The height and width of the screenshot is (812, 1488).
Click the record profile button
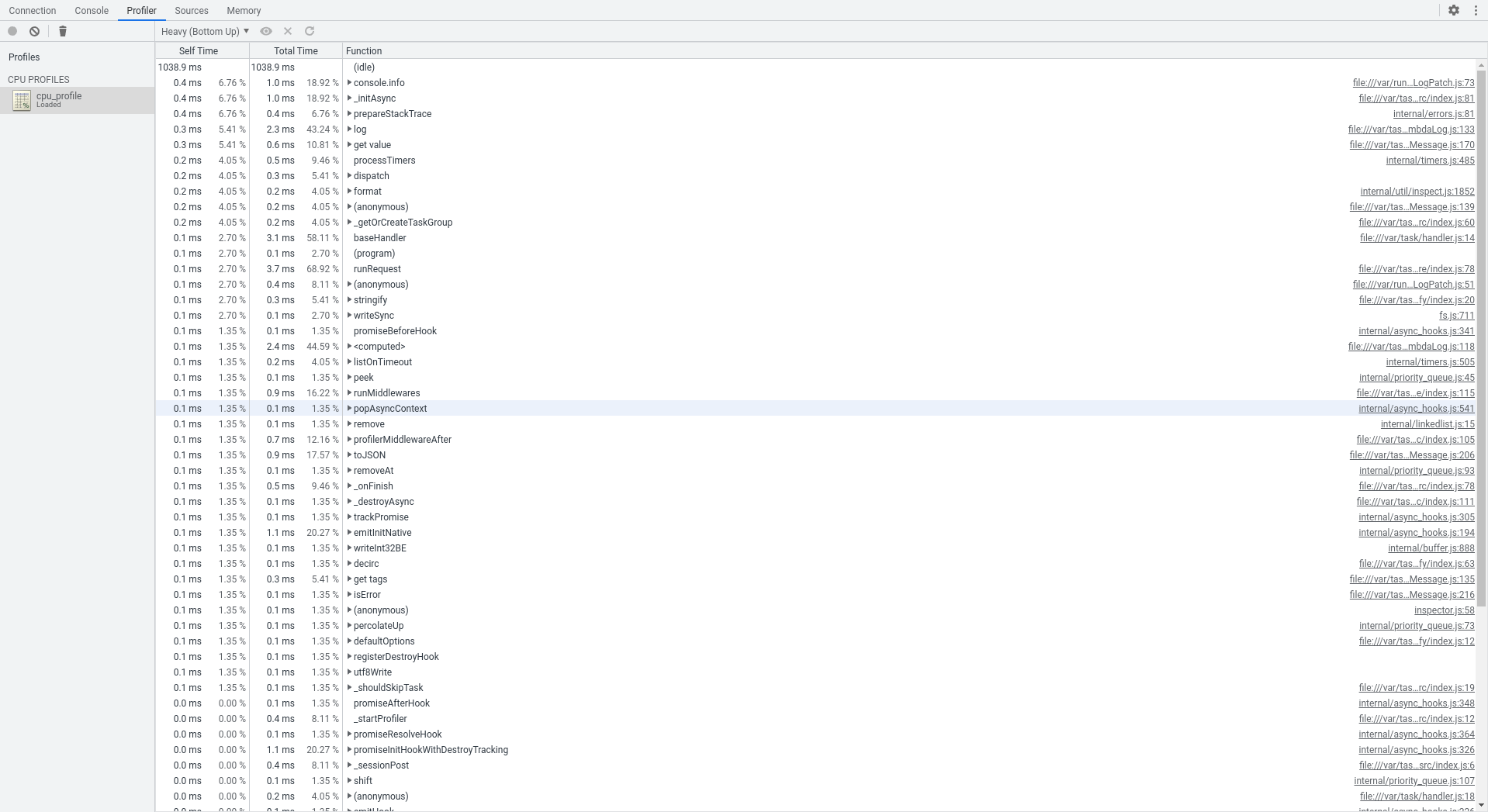[x=12, y=31]
